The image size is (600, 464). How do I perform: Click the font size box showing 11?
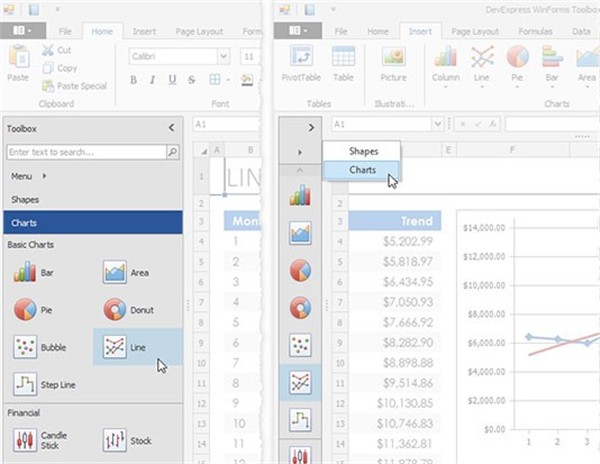(x=249, y=57)
